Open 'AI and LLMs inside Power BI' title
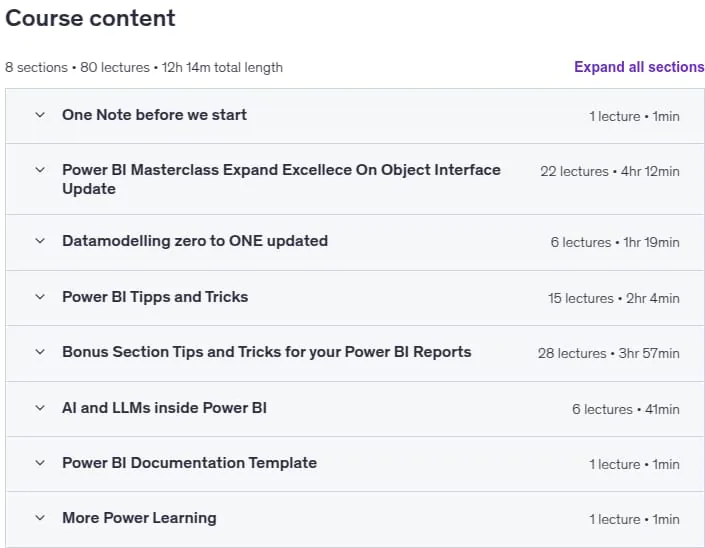 [164, 408]
